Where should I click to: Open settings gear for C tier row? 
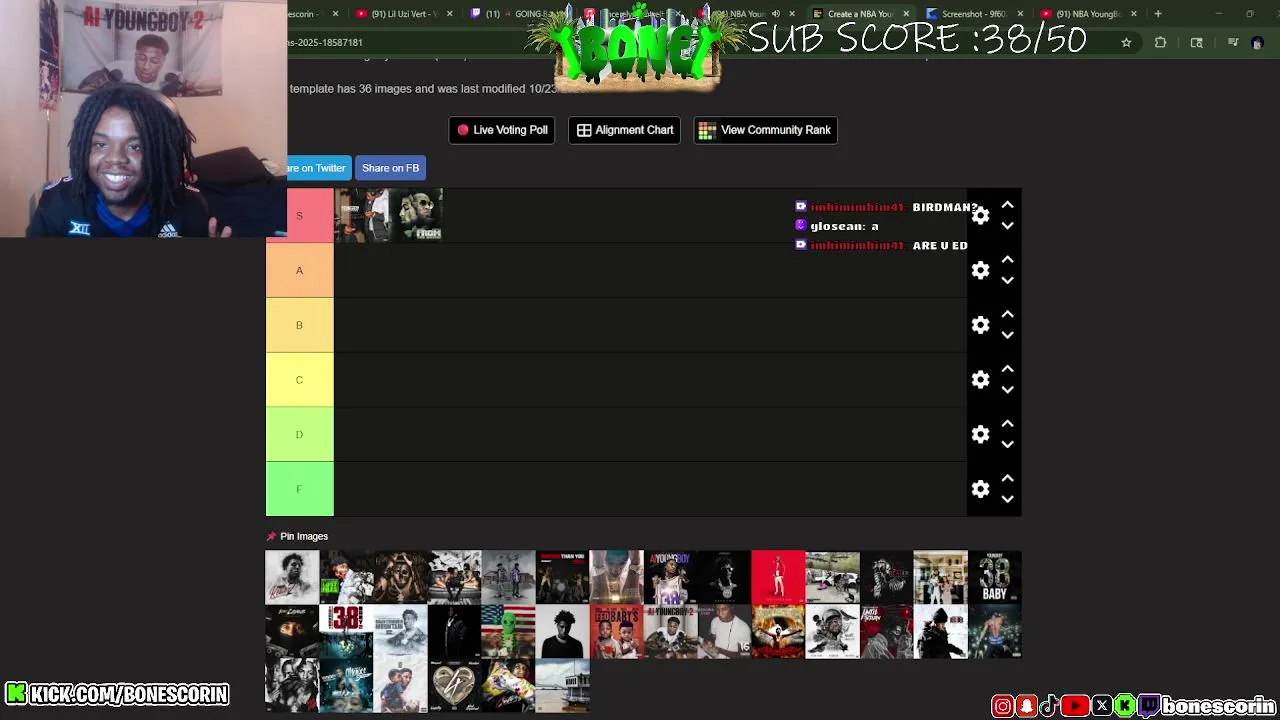980,380
